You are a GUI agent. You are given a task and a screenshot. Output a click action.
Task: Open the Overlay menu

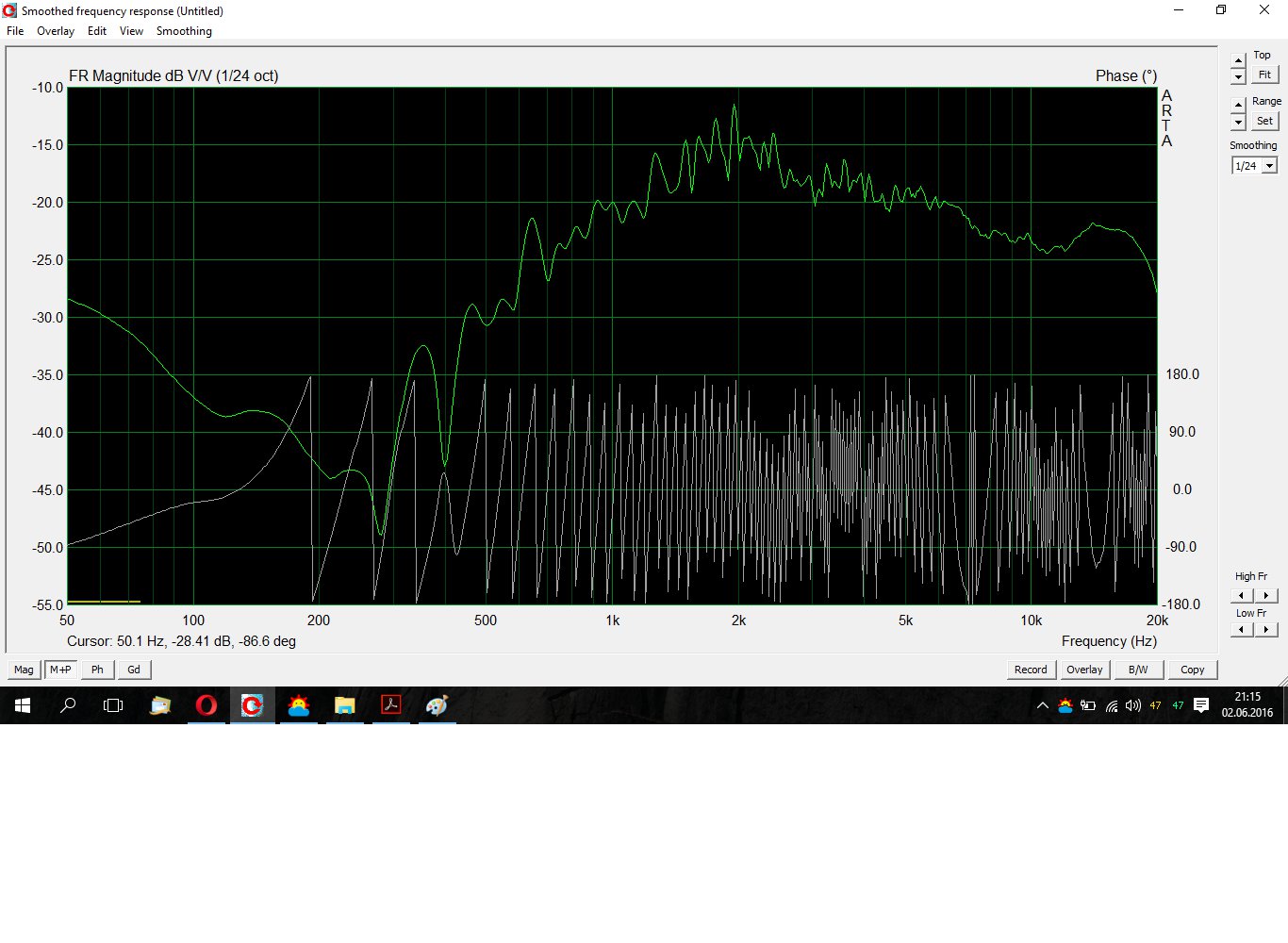pos(56,31)
